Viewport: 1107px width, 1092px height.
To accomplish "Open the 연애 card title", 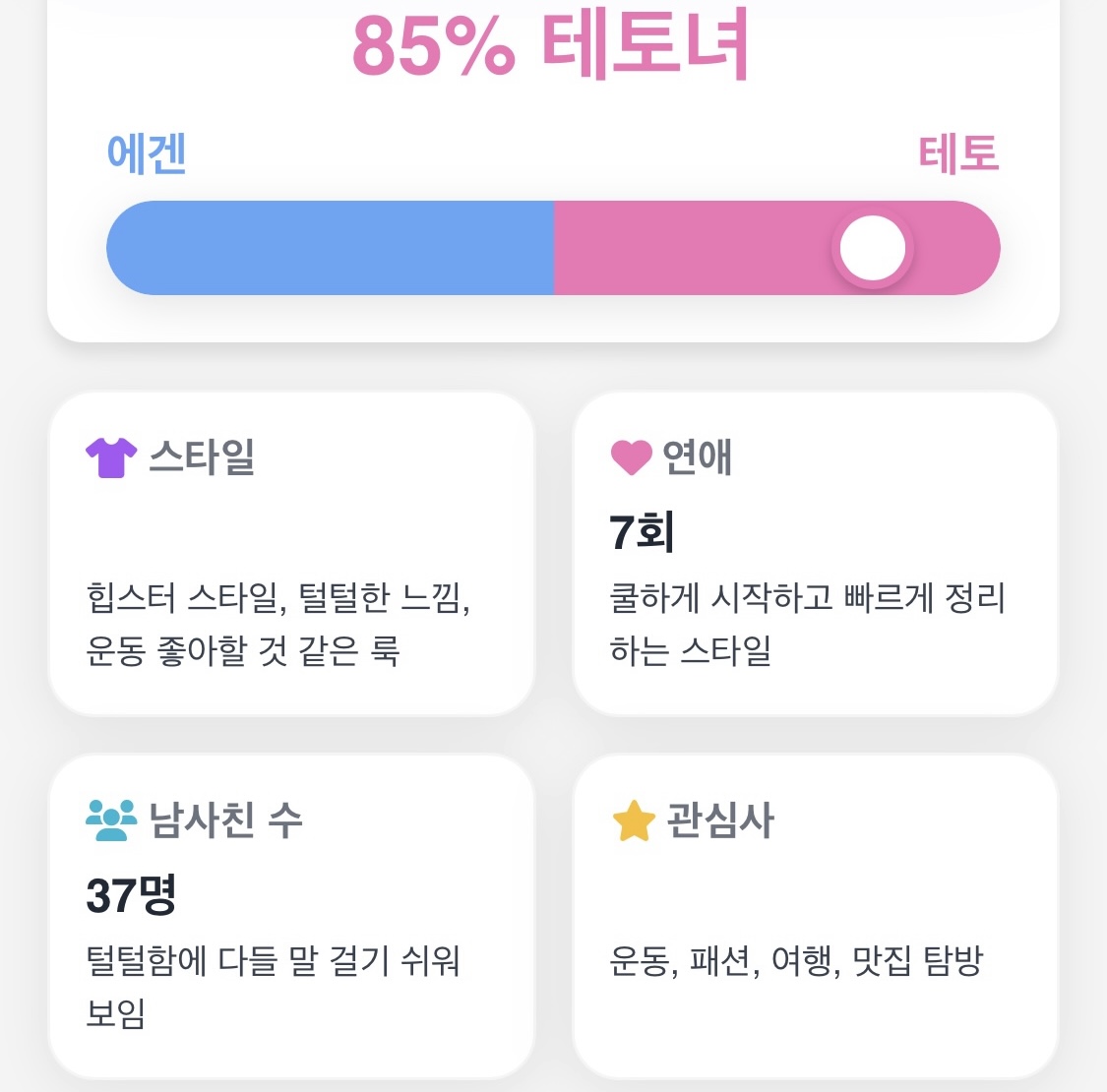I will [x=697, y=457].
